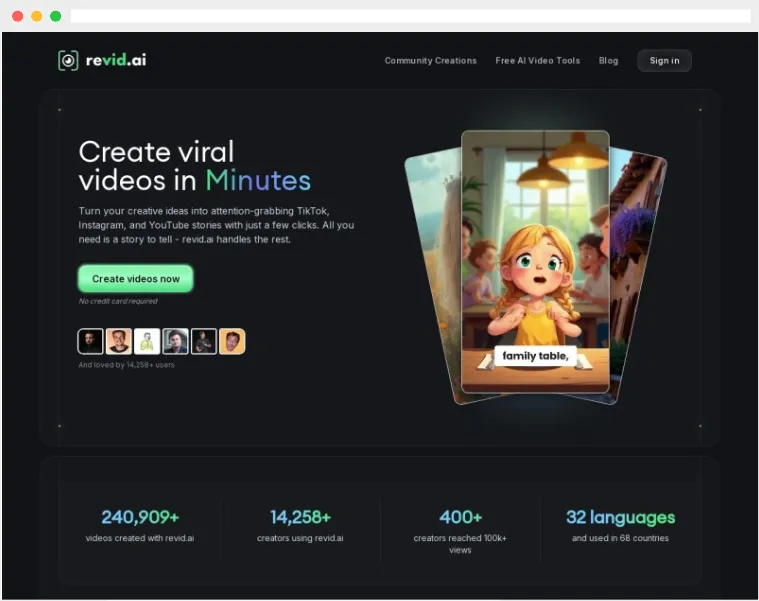Select the third avatar with white cartoon figure

(147, 341)
